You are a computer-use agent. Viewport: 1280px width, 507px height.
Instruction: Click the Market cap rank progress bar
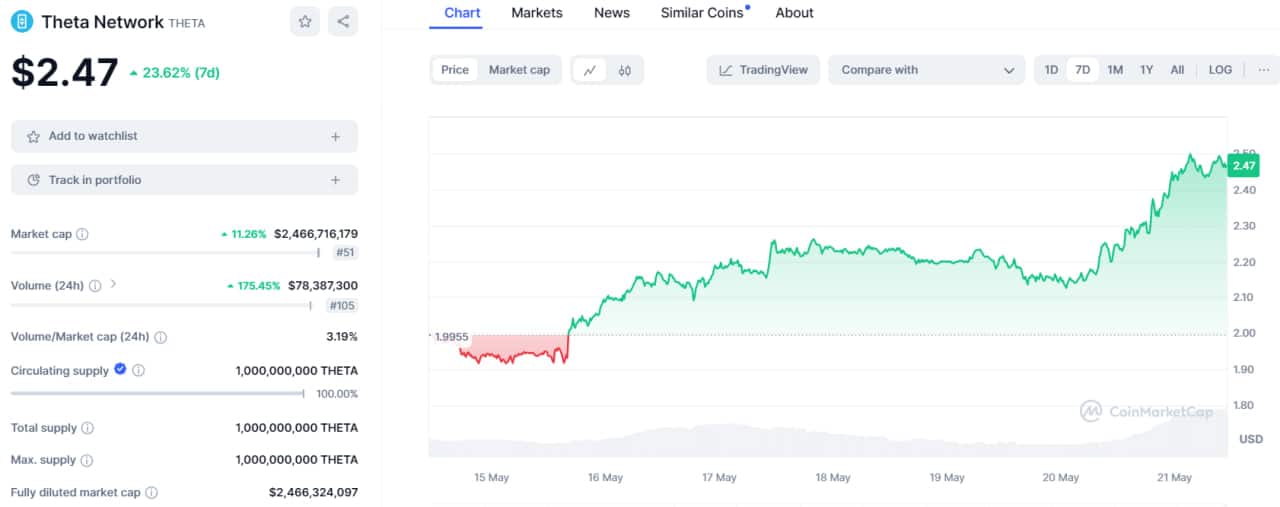(x=166, y=253)
